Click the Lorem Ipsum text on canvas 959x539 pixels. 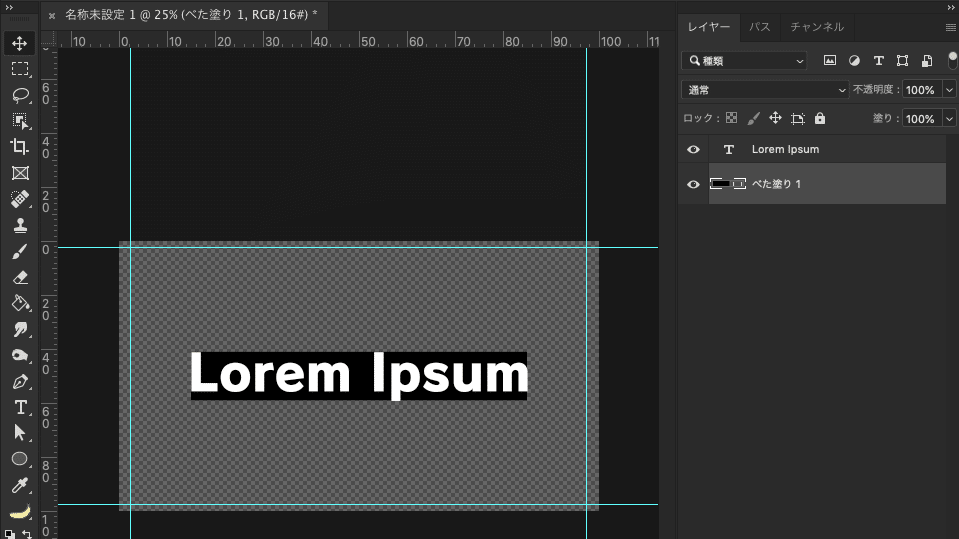tap(359, 374)
